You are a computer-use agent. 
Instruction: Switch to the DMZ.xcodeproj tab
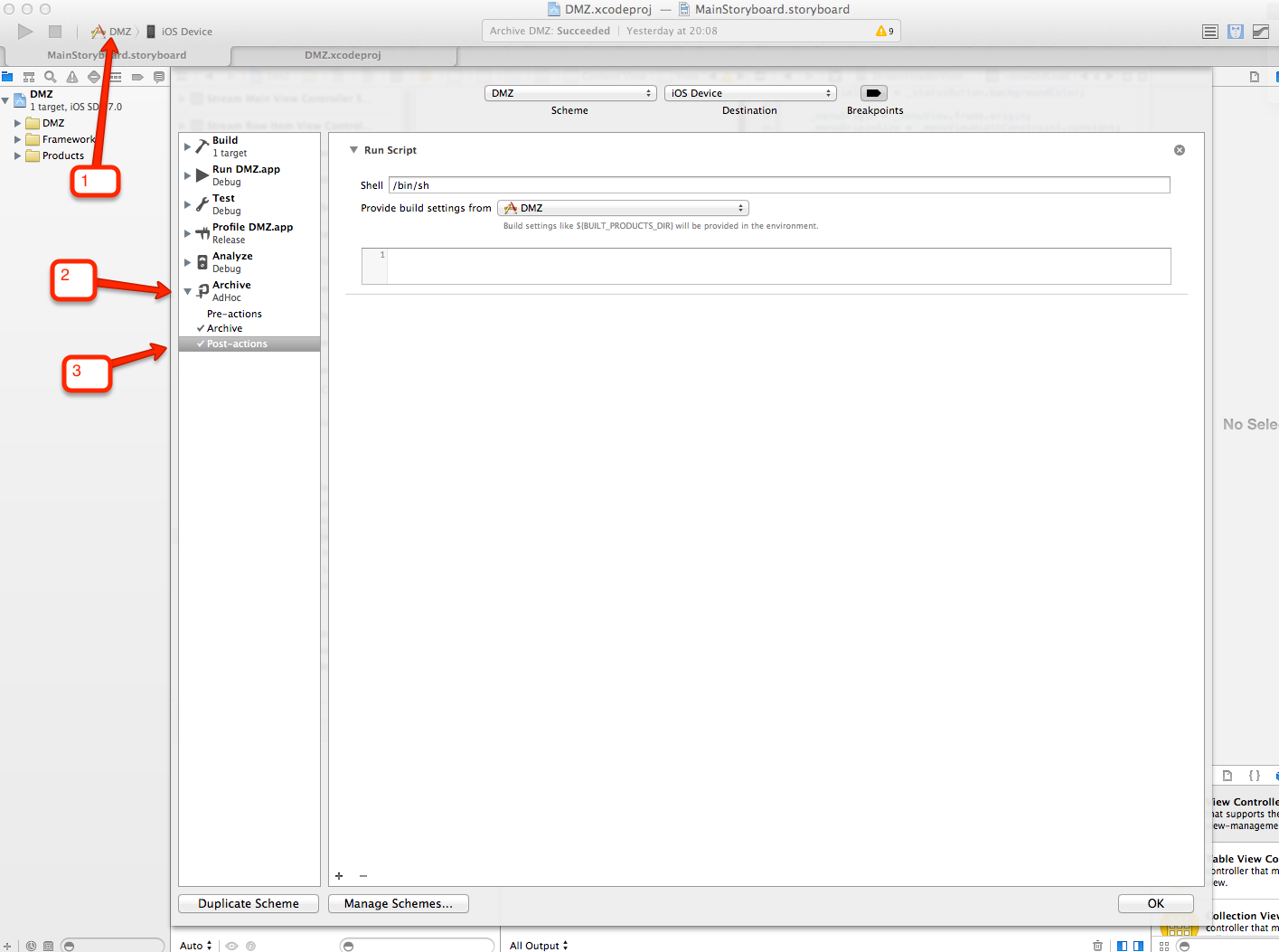pos(343,55)
